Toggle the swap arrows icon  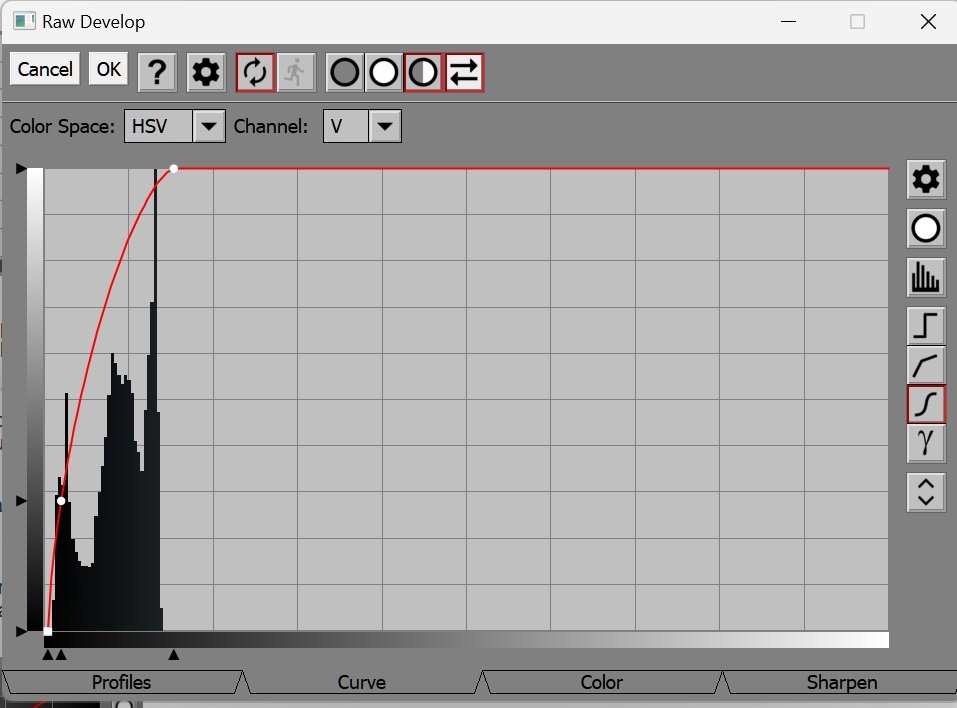464,73
